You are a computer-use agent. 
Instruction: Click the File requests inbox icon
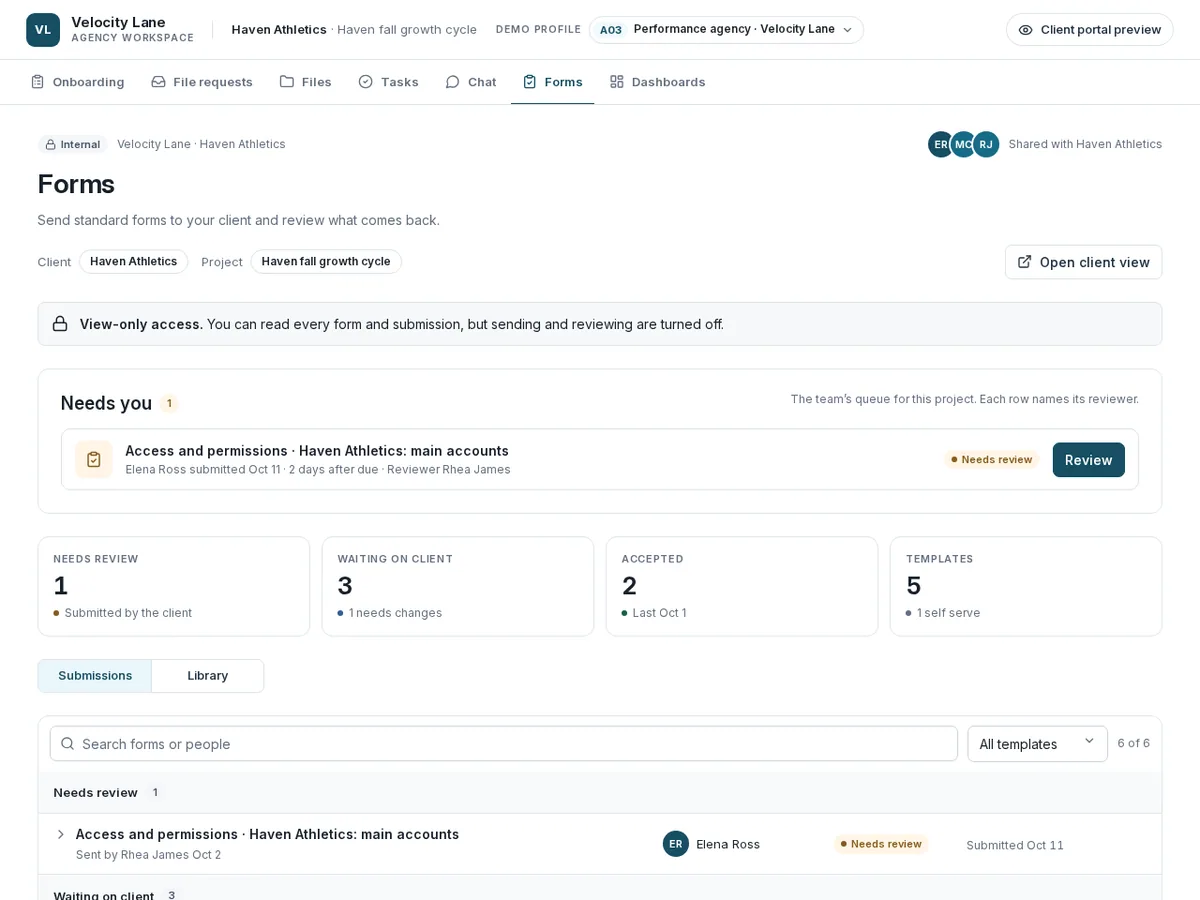coord(158,82)
